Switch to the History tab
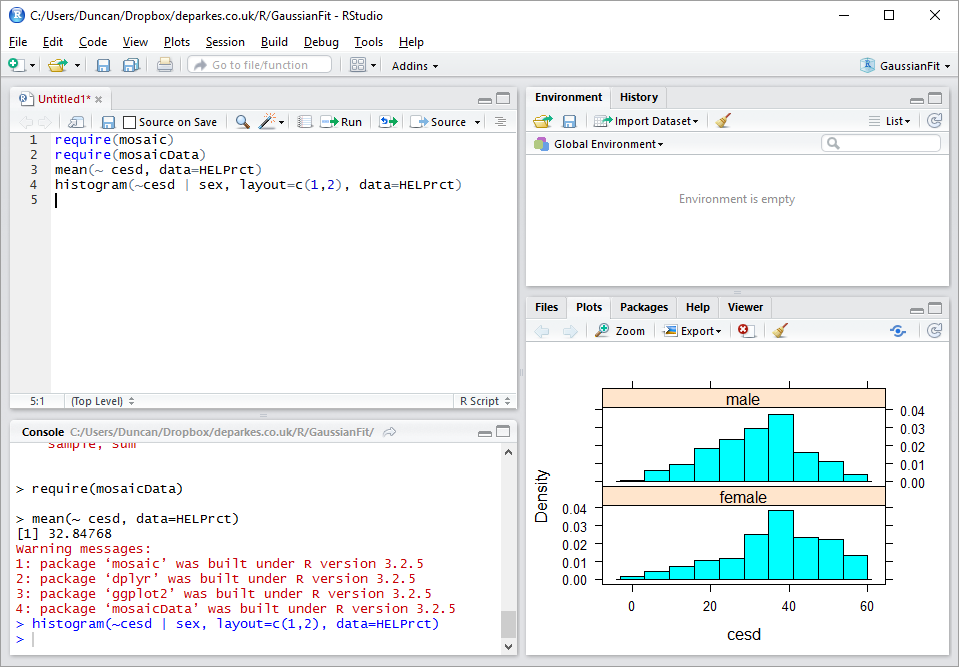The height and width of the screenshot is (667, 959). [638, 97]
